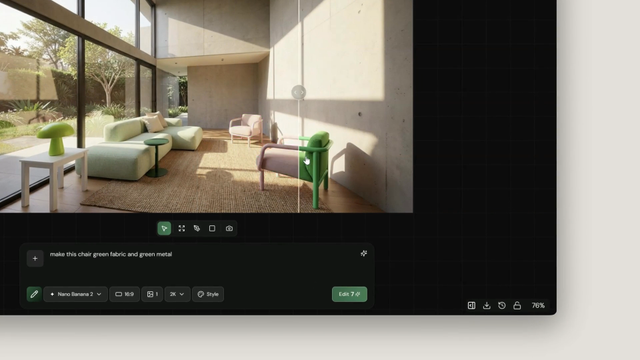Select the square region tool
640x360 pixels.
click(x=212, y=228)
